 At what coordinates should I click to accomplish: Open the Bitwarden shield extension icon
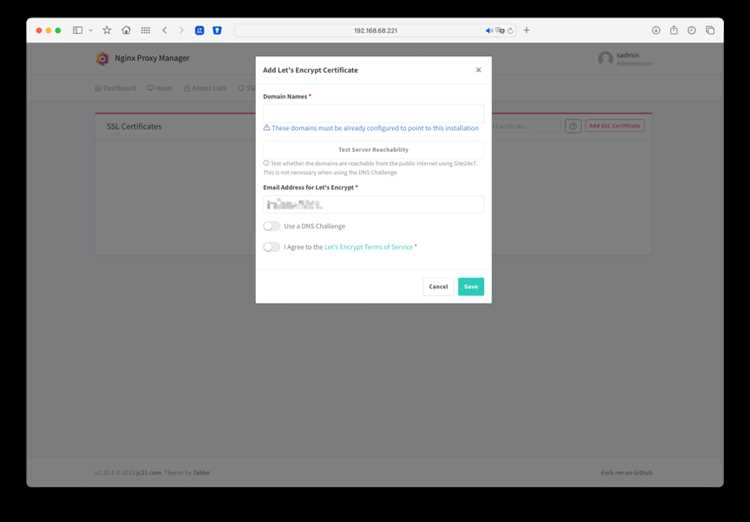pyautogui.click(x=217, y=30)
